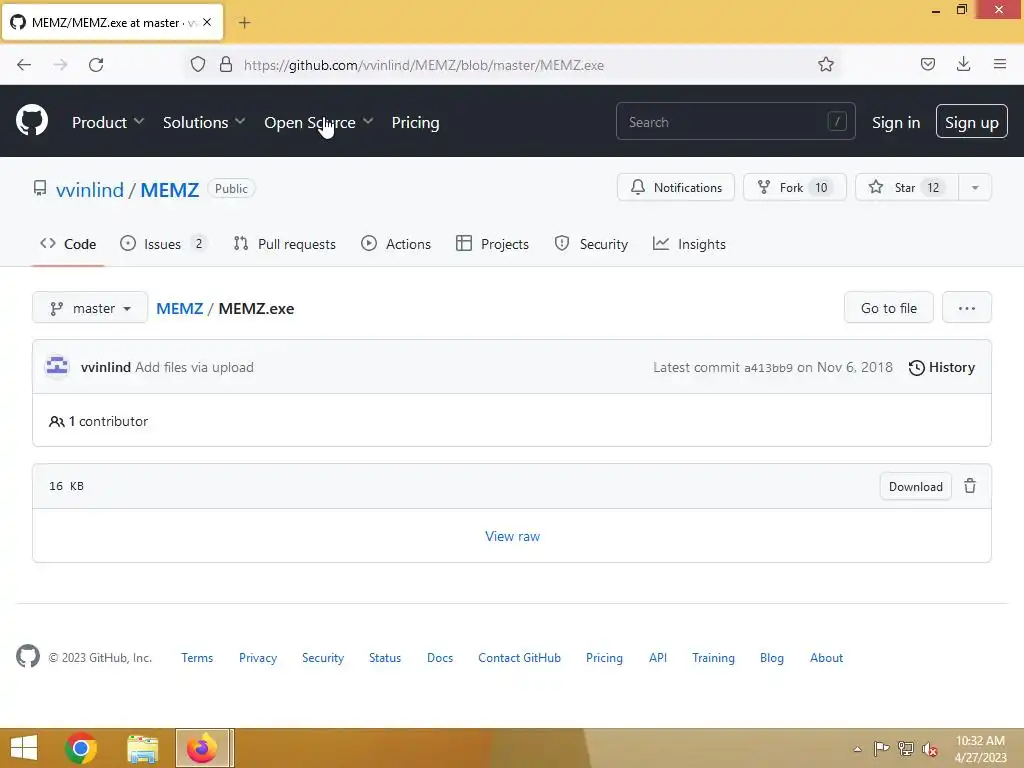Show hidden tray icons arrow
This screenshot has height=768, width=1024.
tap(857, 749)
